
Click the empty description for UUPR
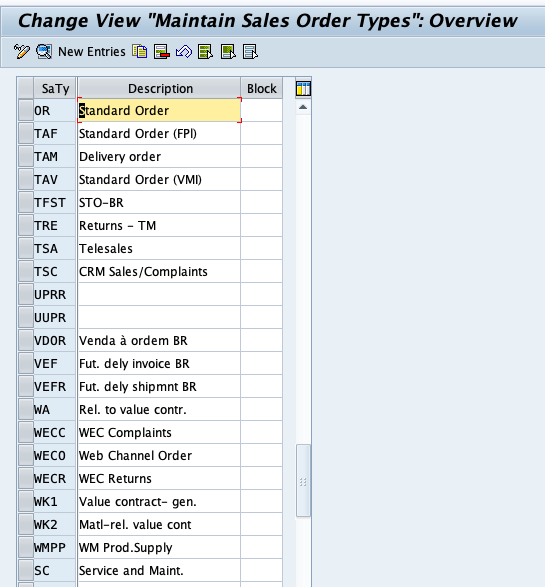pyautogui.click(x=159, y=317)
